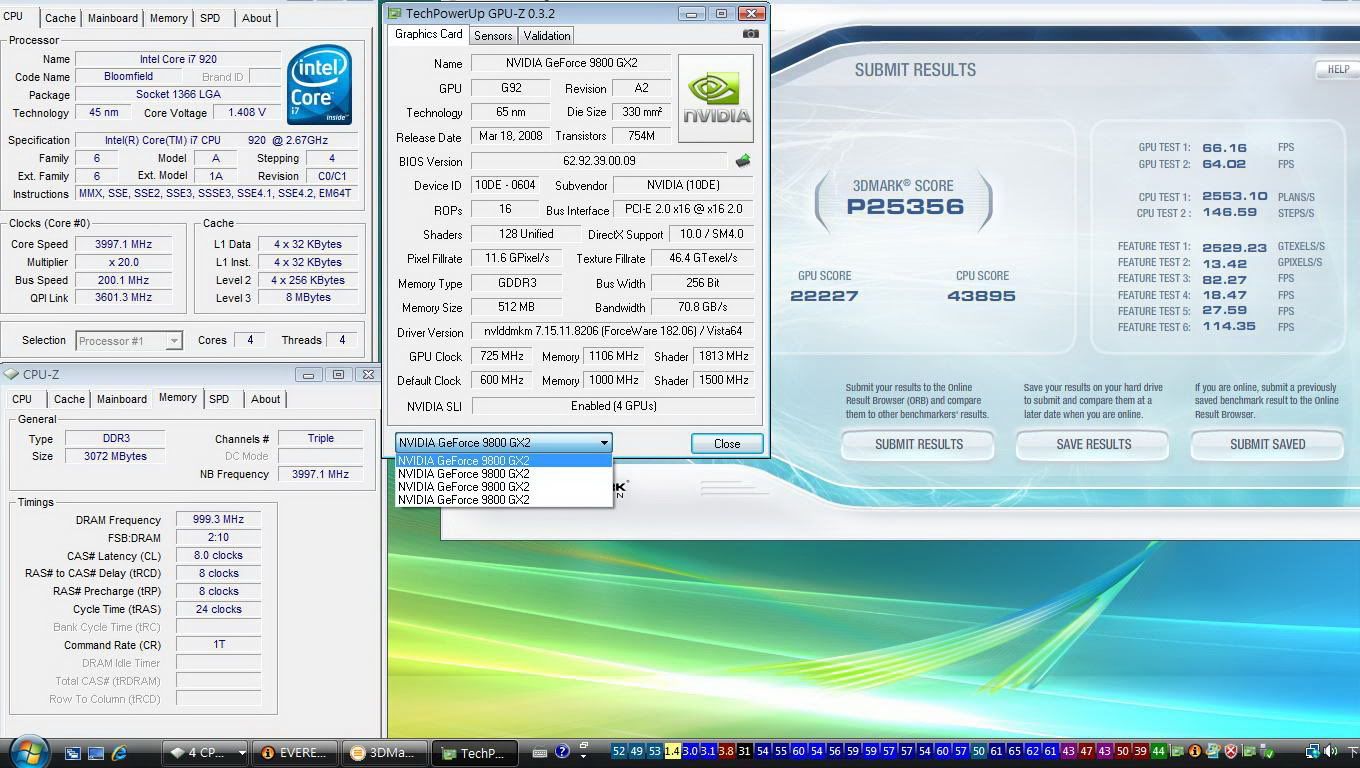The width and height of the screenshot is (1360, 768).
Task: Click the volume speaker tray icon
Action: tap(1331, 751)
